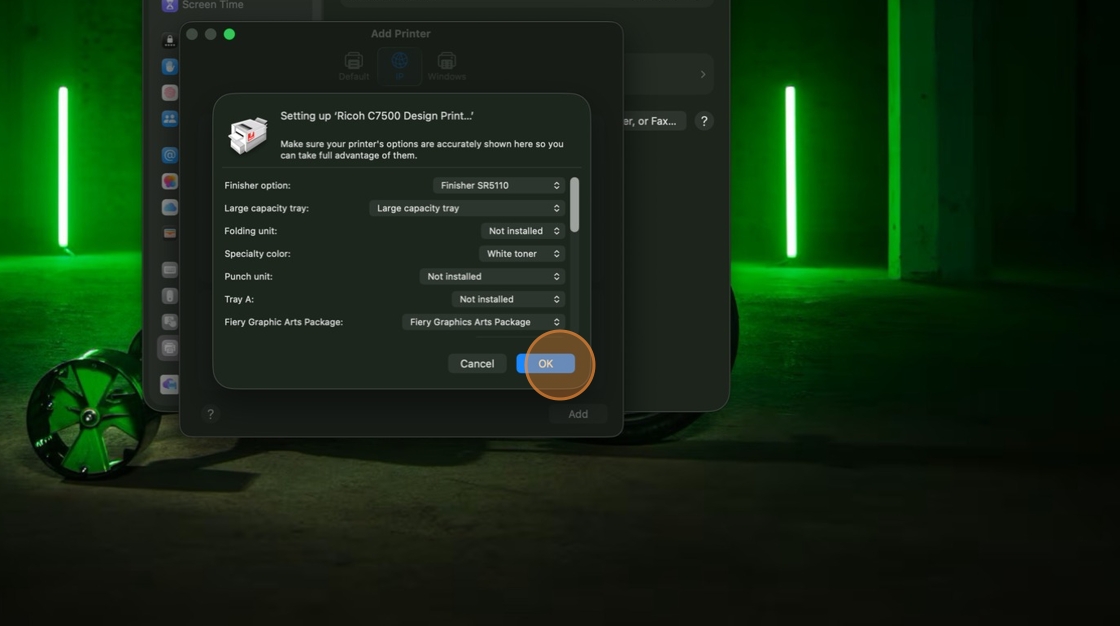Click the options list vertical scrollbar
This screenshot has height=626, width=1120.
574,205
